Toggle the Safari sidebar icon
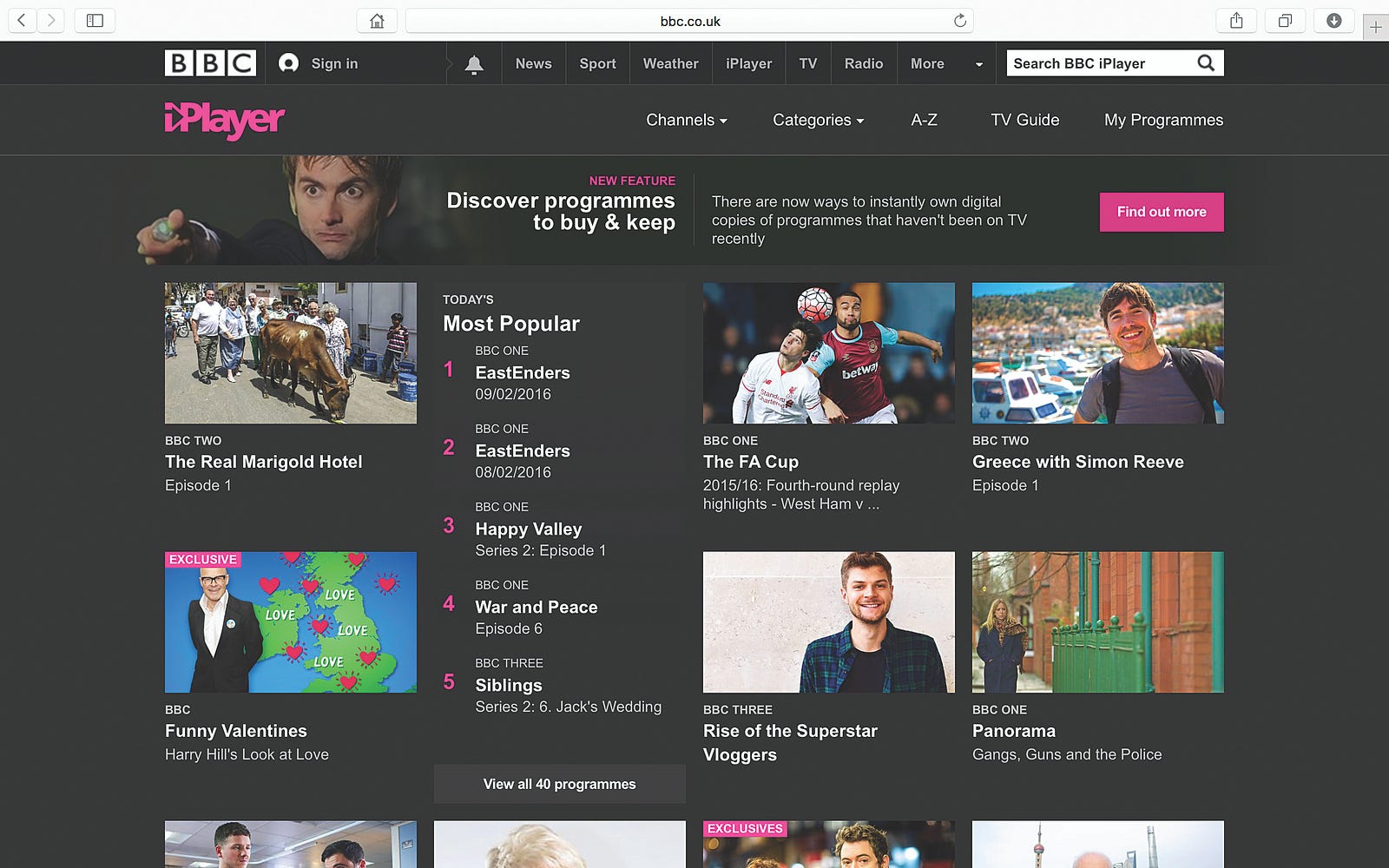This screenshot has width=1389, height=868. [x=95, y=20]
